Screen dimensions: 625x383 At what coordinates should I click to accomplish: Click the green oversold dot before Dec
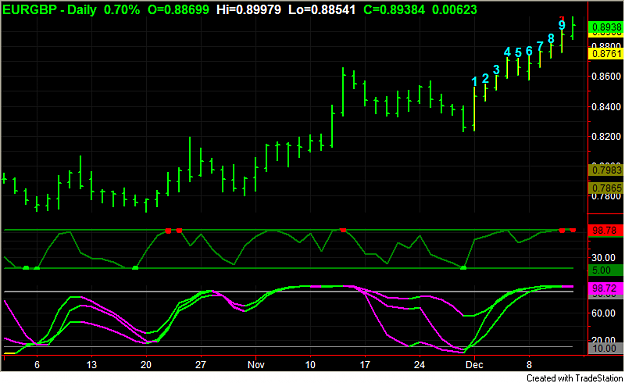pyautogui.click(x=463, y=268)
